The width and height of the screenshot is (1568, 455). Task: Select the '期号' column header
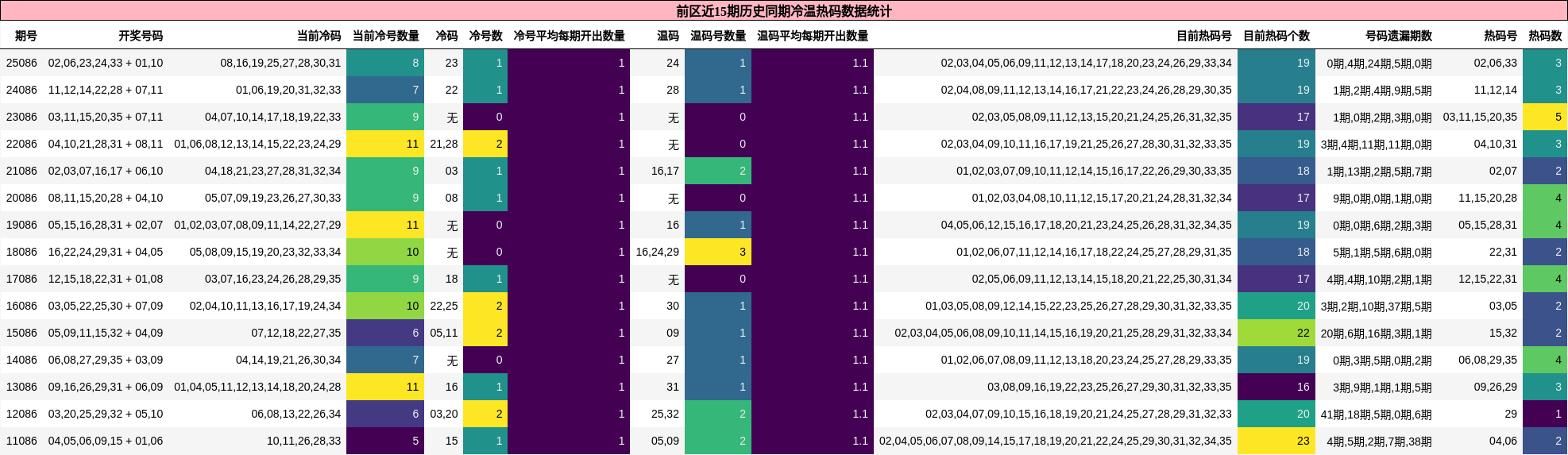pos(26,36)
